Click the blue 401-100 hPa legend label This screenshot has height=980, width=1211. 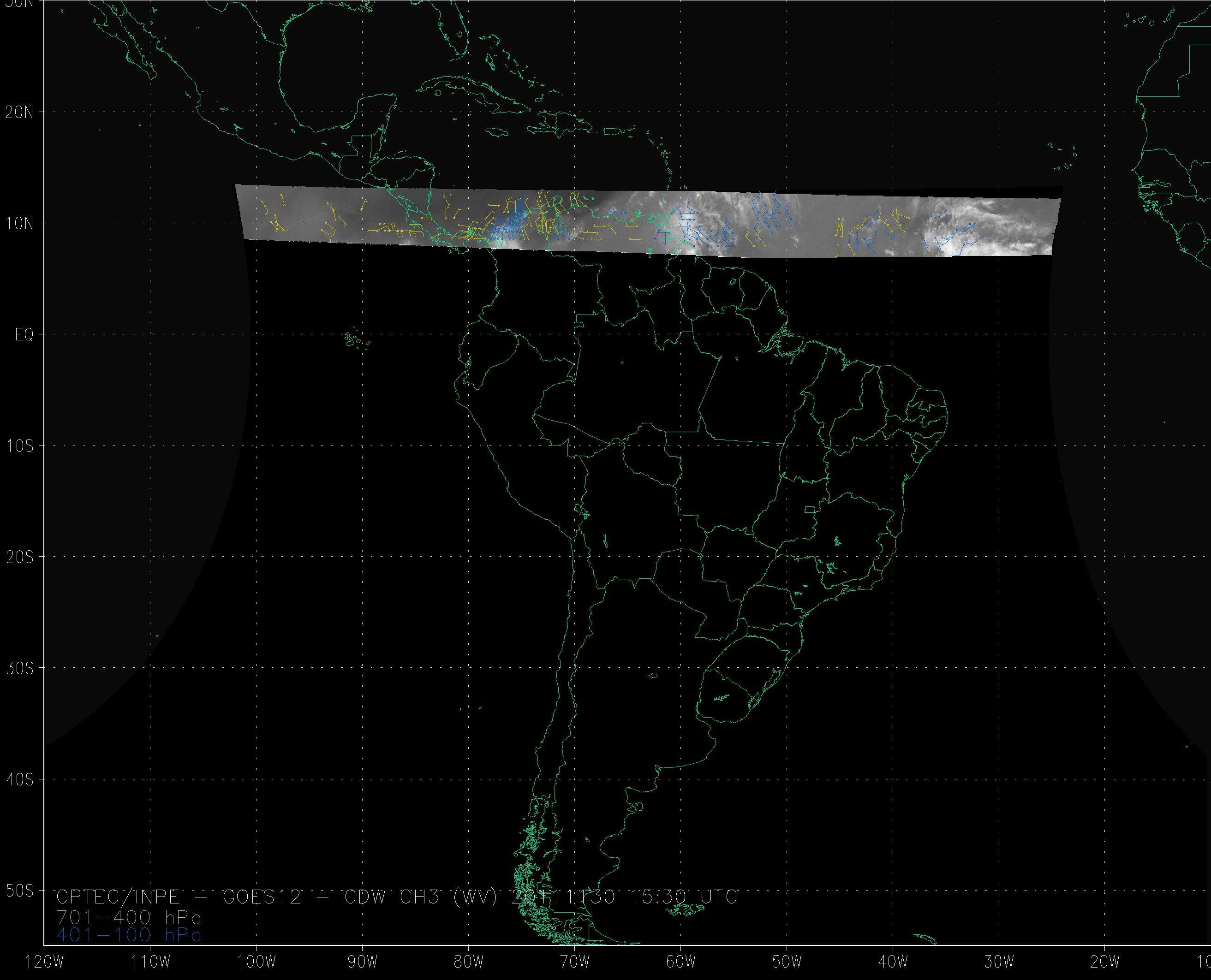coord(129,935)
